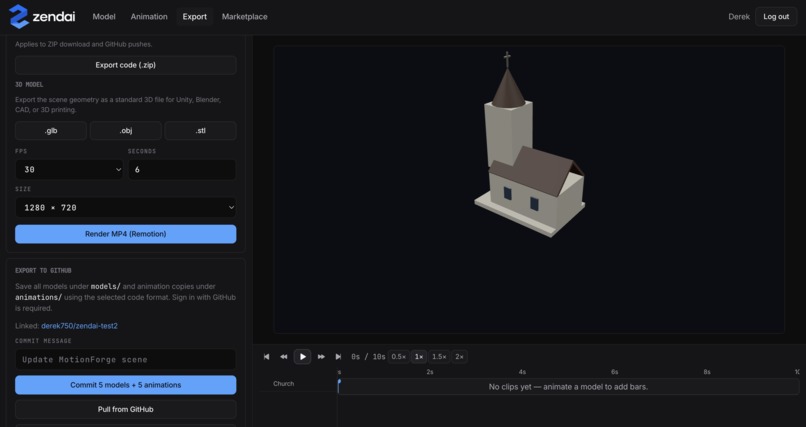The width and height of the screenshot is (806, 427).
Task: Click the fast-forward playback icon
Action: point(321,357)
